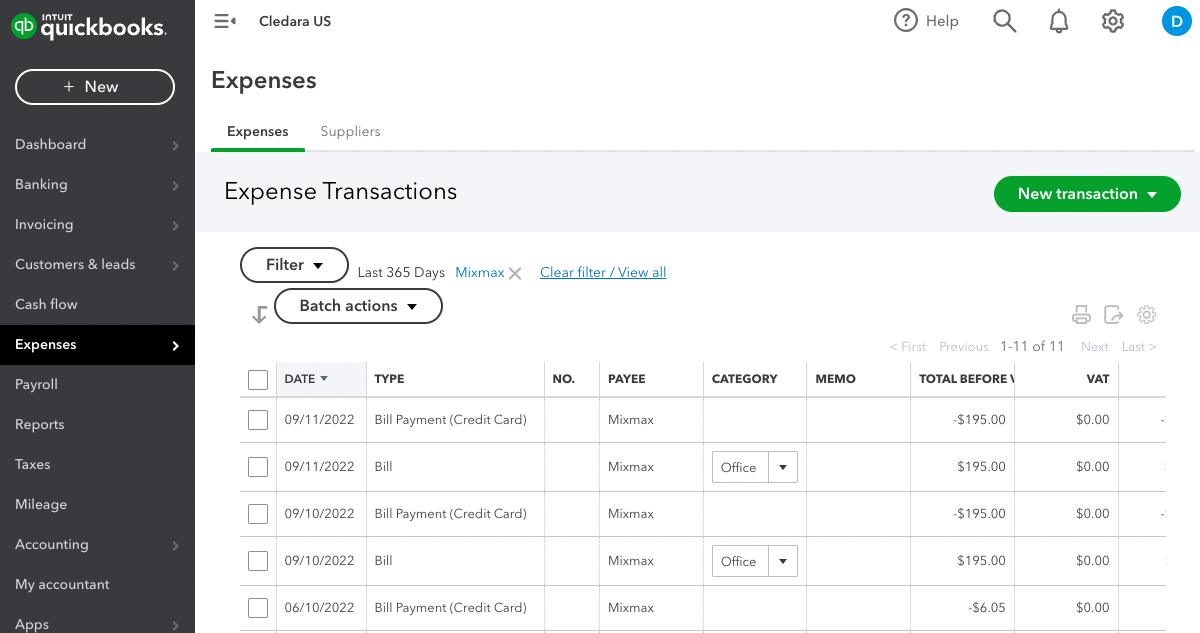The width and height of the screenshot is (1200, 633).
Task: Open Reports in the sidebar
Action: [39, 424]
